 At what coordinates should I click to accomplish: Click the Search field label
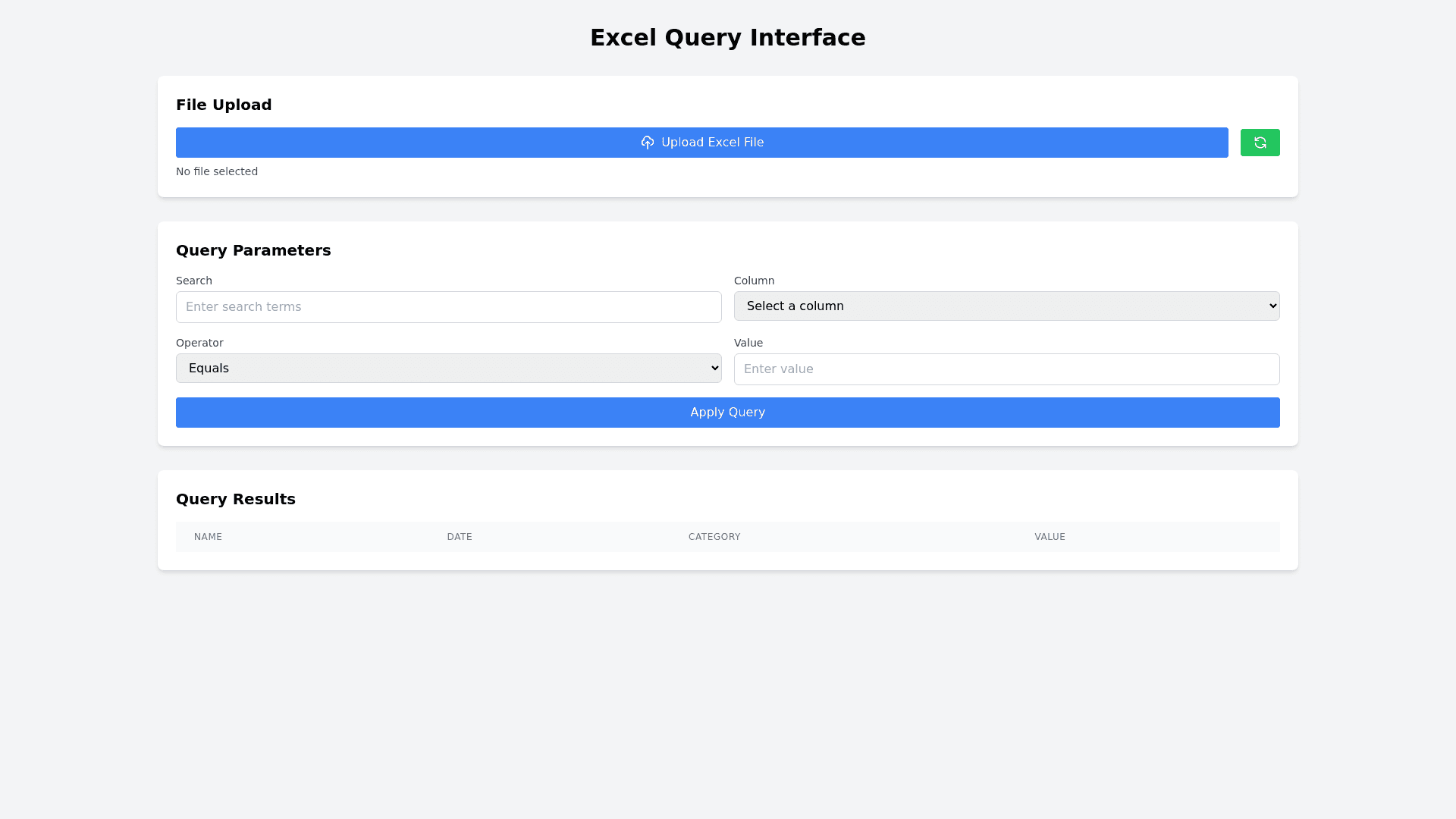pyautogui.click(x=194, y=281)
